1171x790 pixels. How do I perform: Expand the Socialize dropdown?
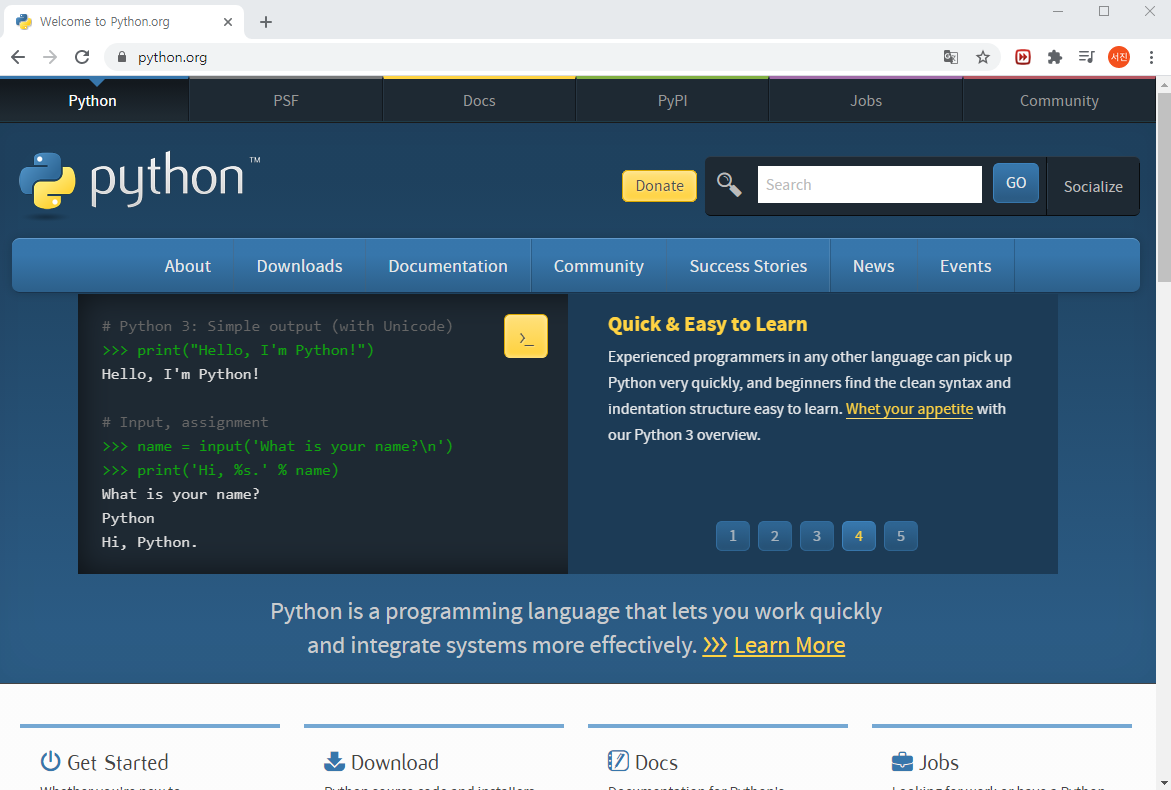tap(1093, 187)
